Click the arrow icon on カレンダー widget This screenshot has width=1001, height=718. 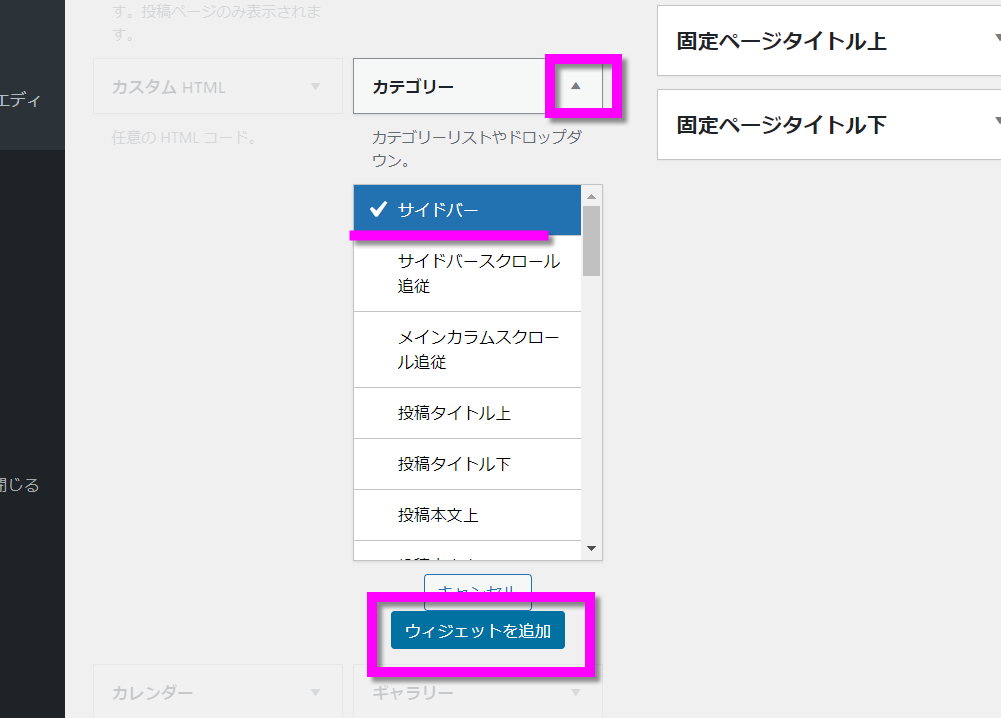pyautogui.click(x=315, y=692)
